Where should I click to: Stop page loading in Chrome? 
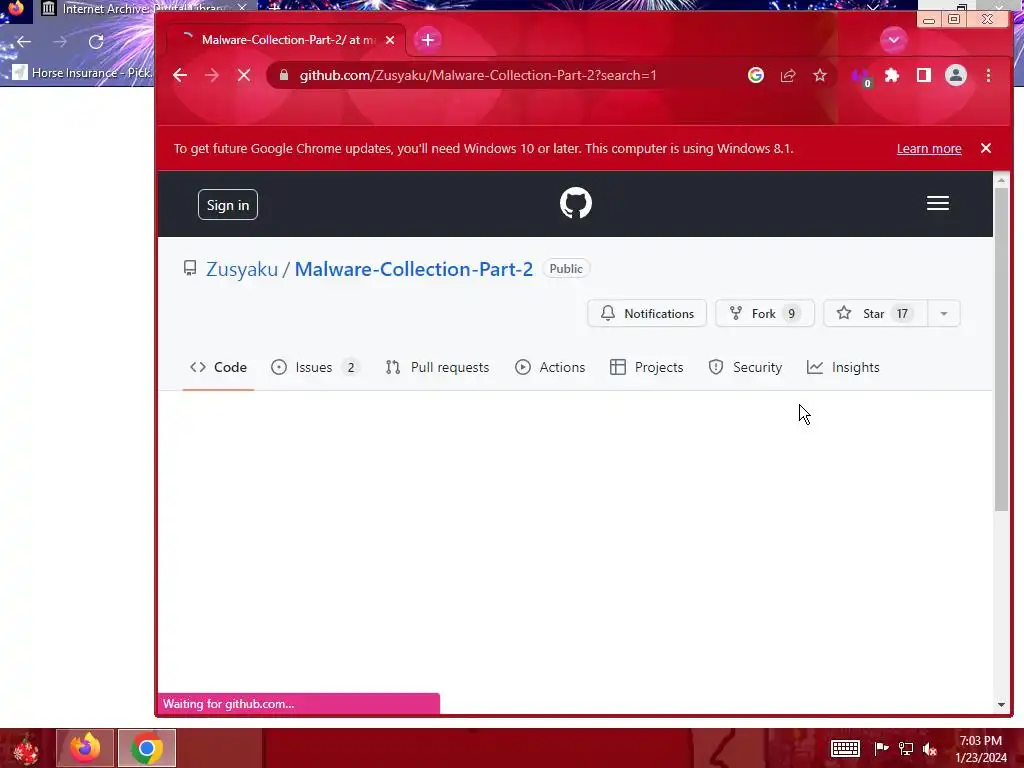click(x=244, y=75)
